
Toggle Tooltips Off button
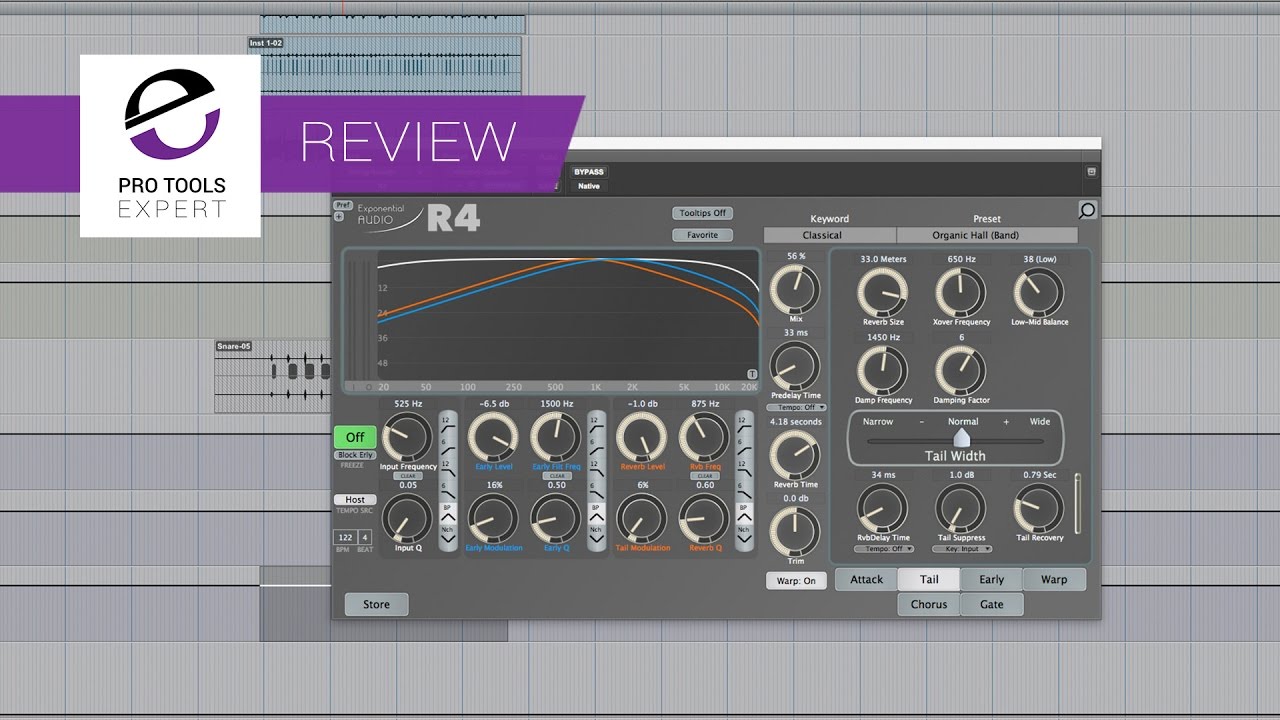pos(702,213)
